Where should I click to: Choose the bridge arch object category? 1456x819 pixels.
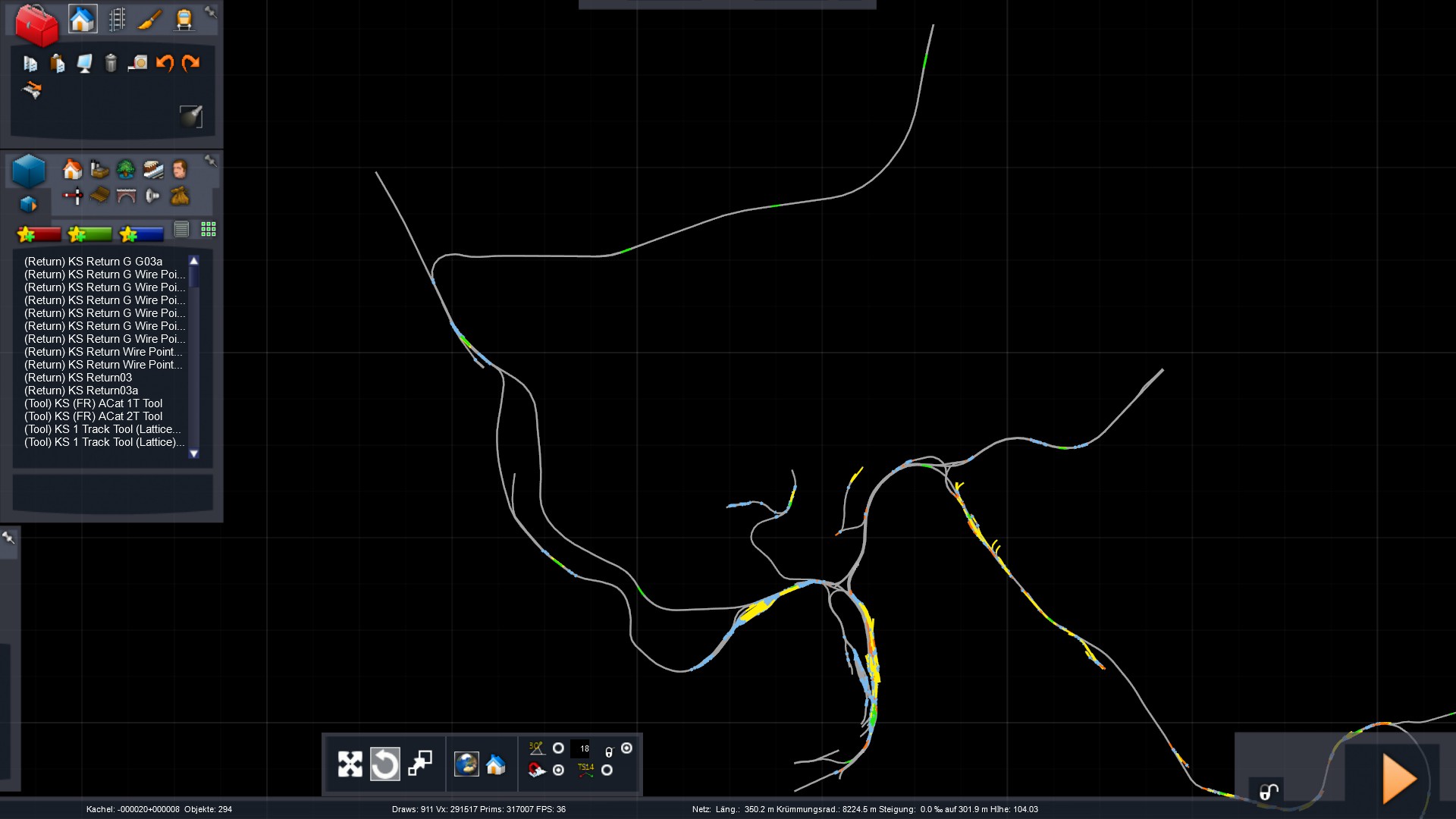[x=126, y=196]
